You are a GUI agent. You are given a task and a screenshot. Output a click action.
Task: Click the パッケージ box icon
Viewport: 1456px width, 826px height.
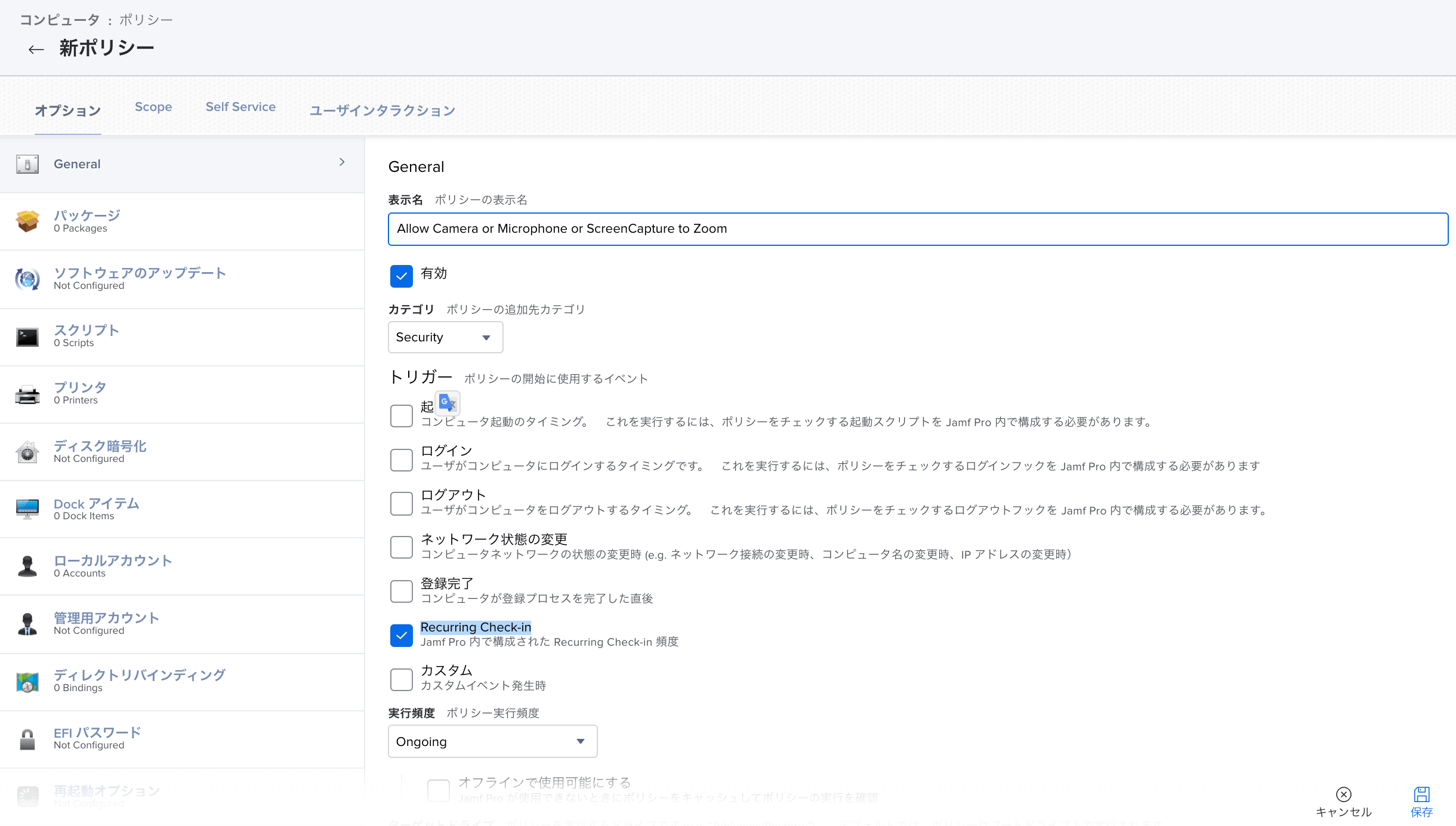(27, 221)
